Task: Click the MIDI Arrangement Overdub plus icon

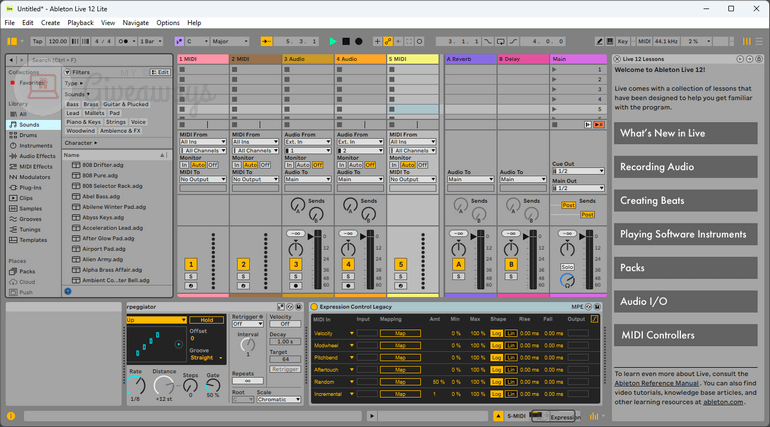Action: click(377, 41)
